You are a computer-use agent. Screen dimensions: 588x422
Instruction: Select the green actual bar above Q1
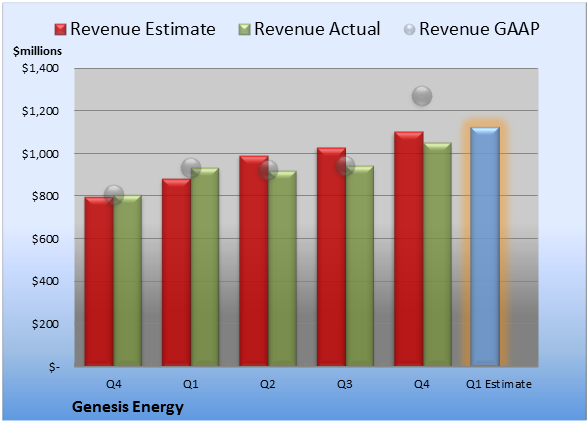click(x=205, y=267)
